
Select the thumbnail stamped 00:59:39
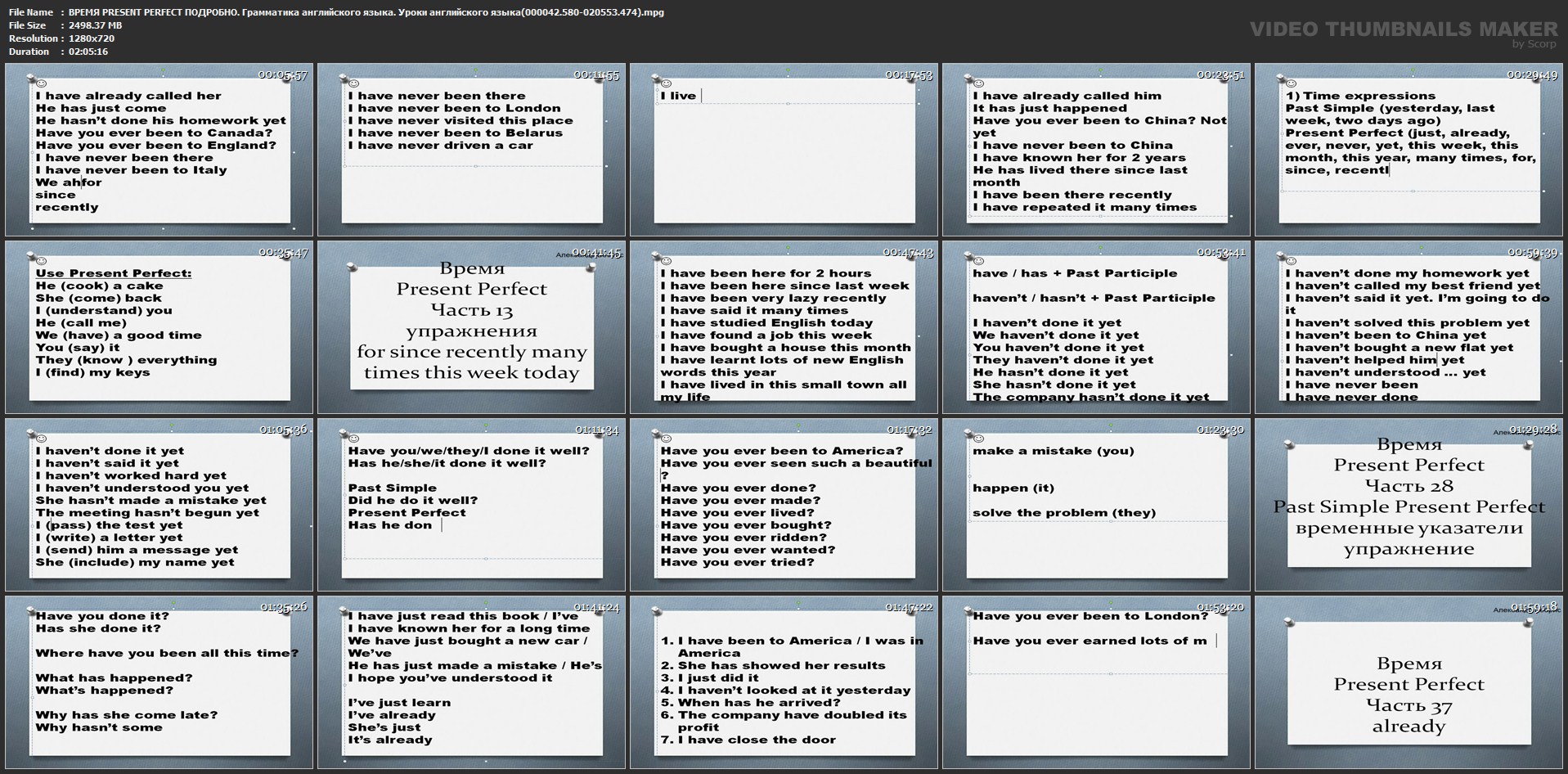(x=1409, y=327)
